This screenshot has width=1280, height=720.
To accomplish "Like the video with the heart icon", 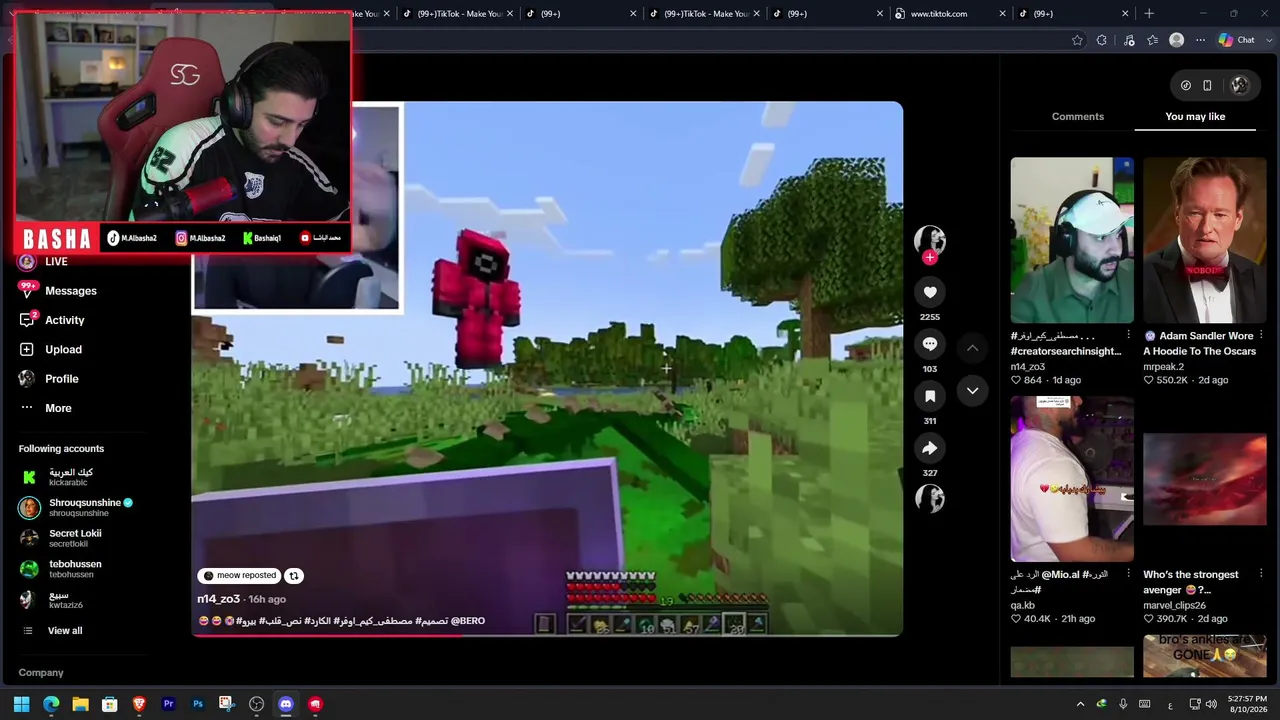I will (930, 292).
